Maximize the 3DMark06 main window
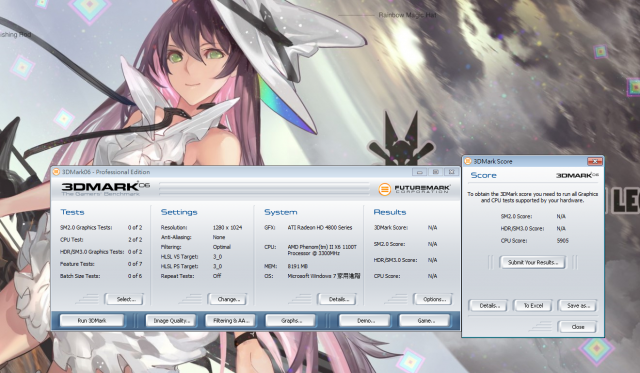 coord(436,172)
